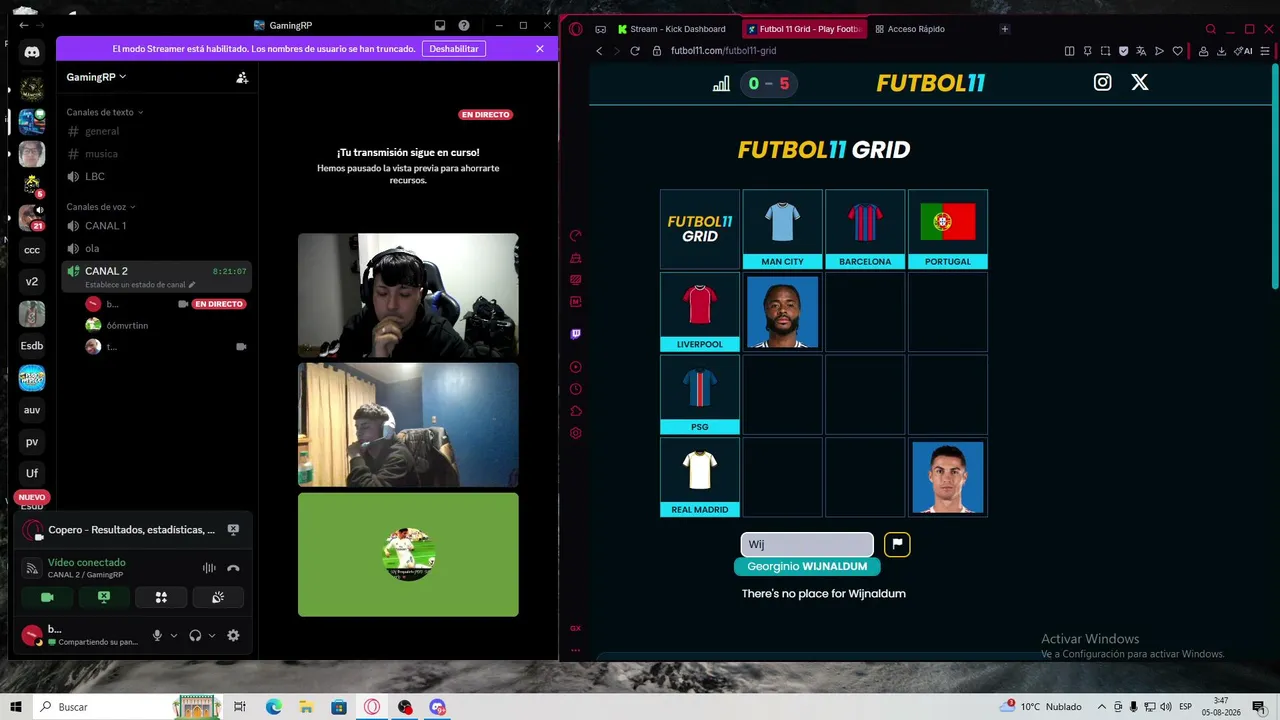This screenshot has height=720, width=1280.
Task: Open Instagram icon on Futbol11 header
Action: tap(1102, 83)
